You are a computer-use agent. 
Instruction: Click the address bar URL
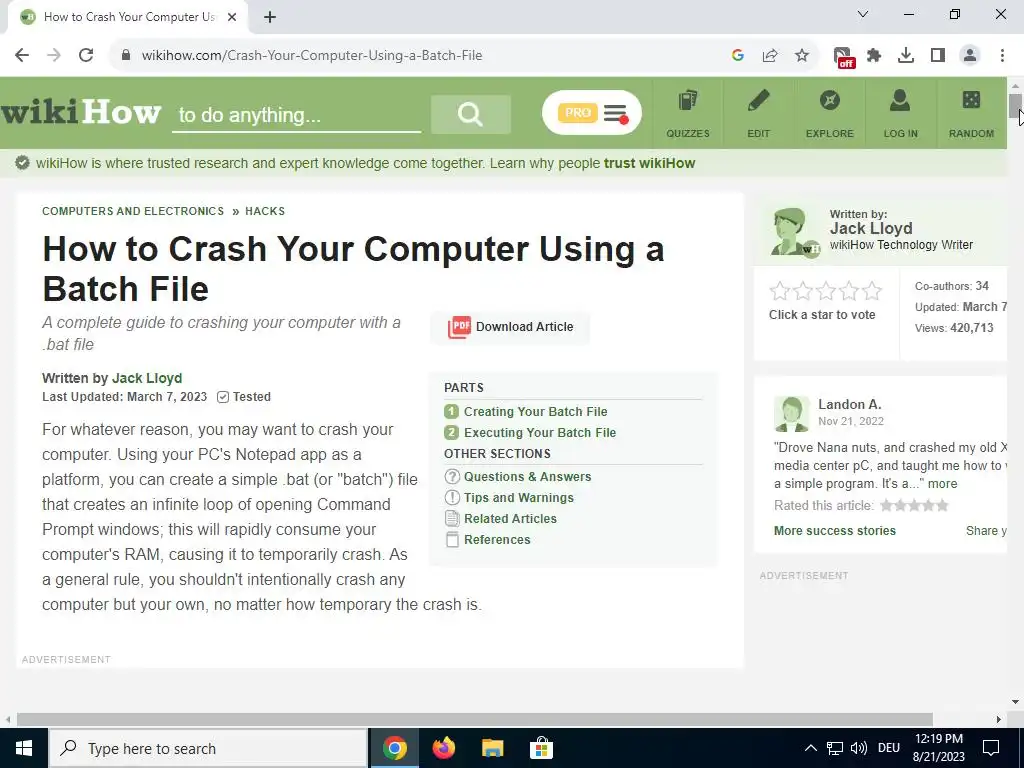pyautogui.click(x=312, y=56)
